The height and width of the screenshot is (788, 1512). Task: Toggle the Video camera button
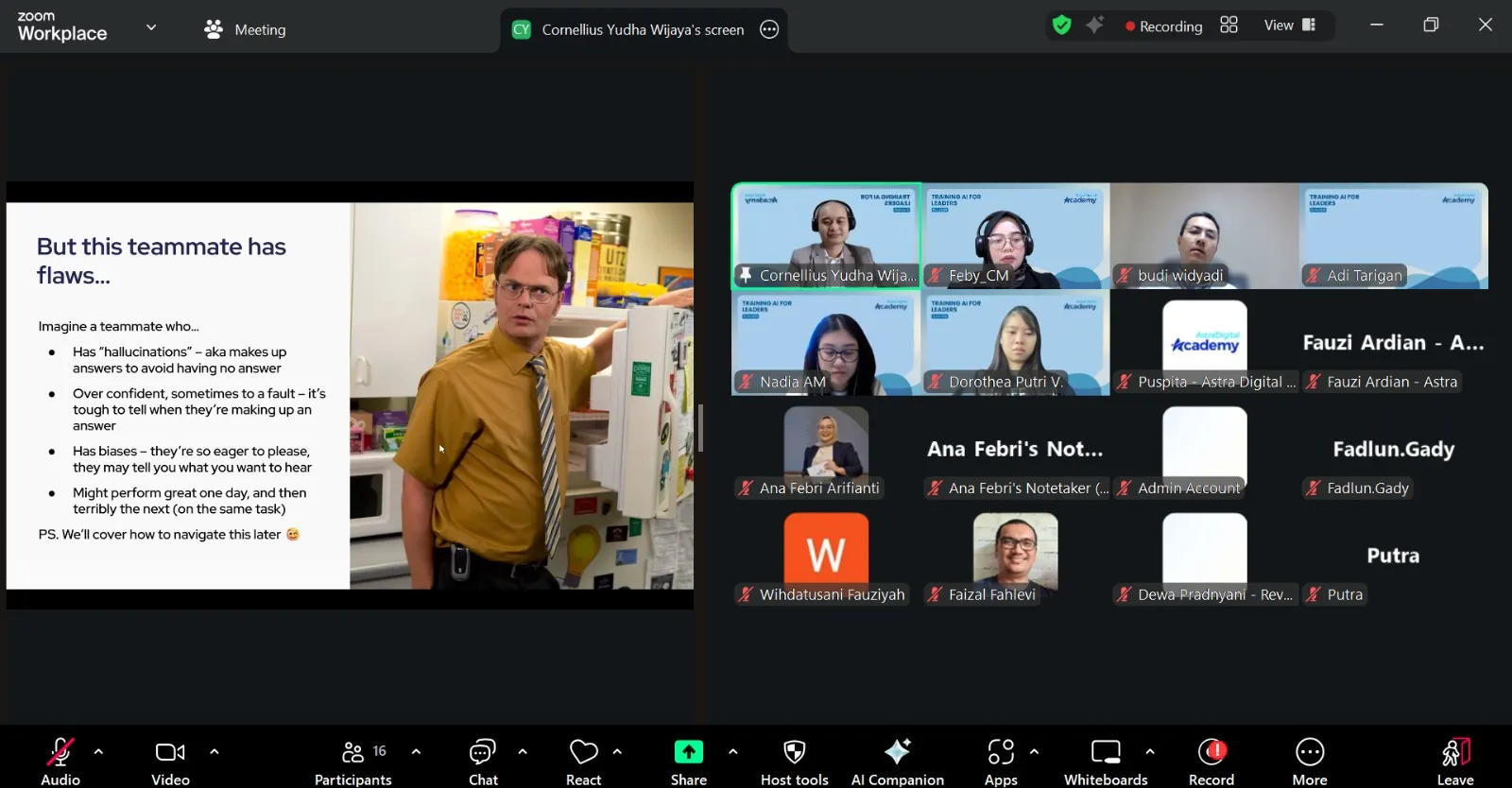click(170, 761)
